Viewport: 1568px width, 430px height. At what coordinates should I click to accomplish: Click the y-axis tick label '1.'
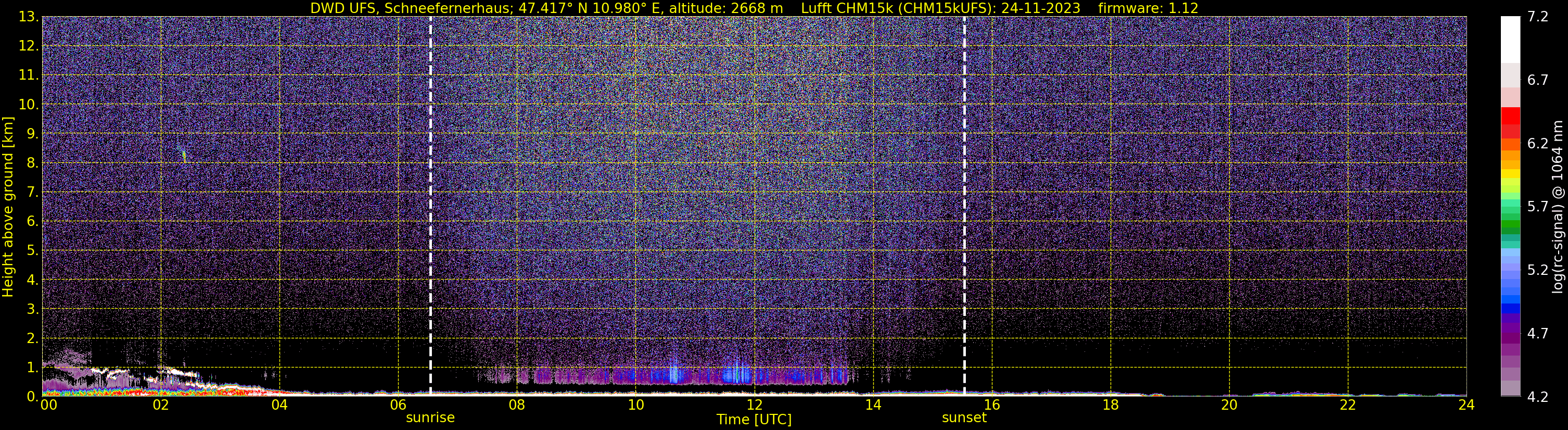pyautogui.click(x=33, y=367)
